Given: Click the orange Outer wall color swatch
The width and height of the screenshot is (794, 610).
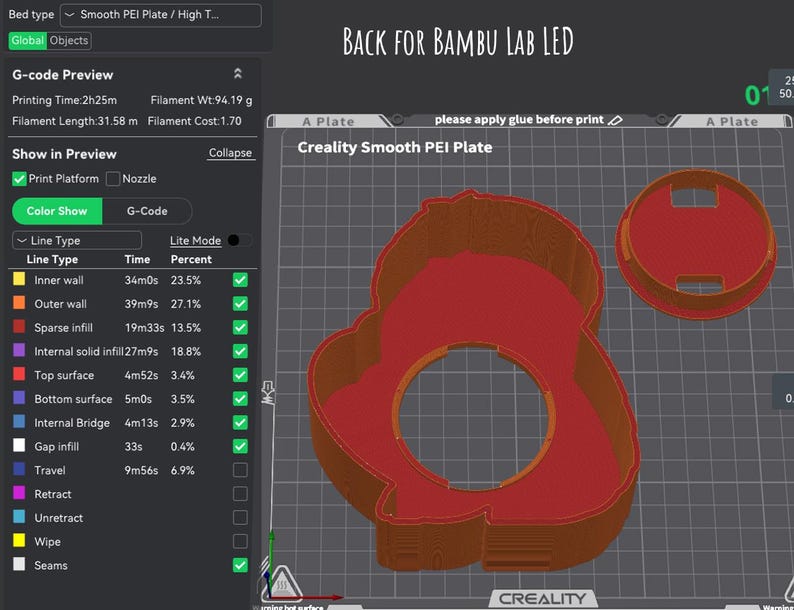Looking at the screenshot, I should coord(19,303).
